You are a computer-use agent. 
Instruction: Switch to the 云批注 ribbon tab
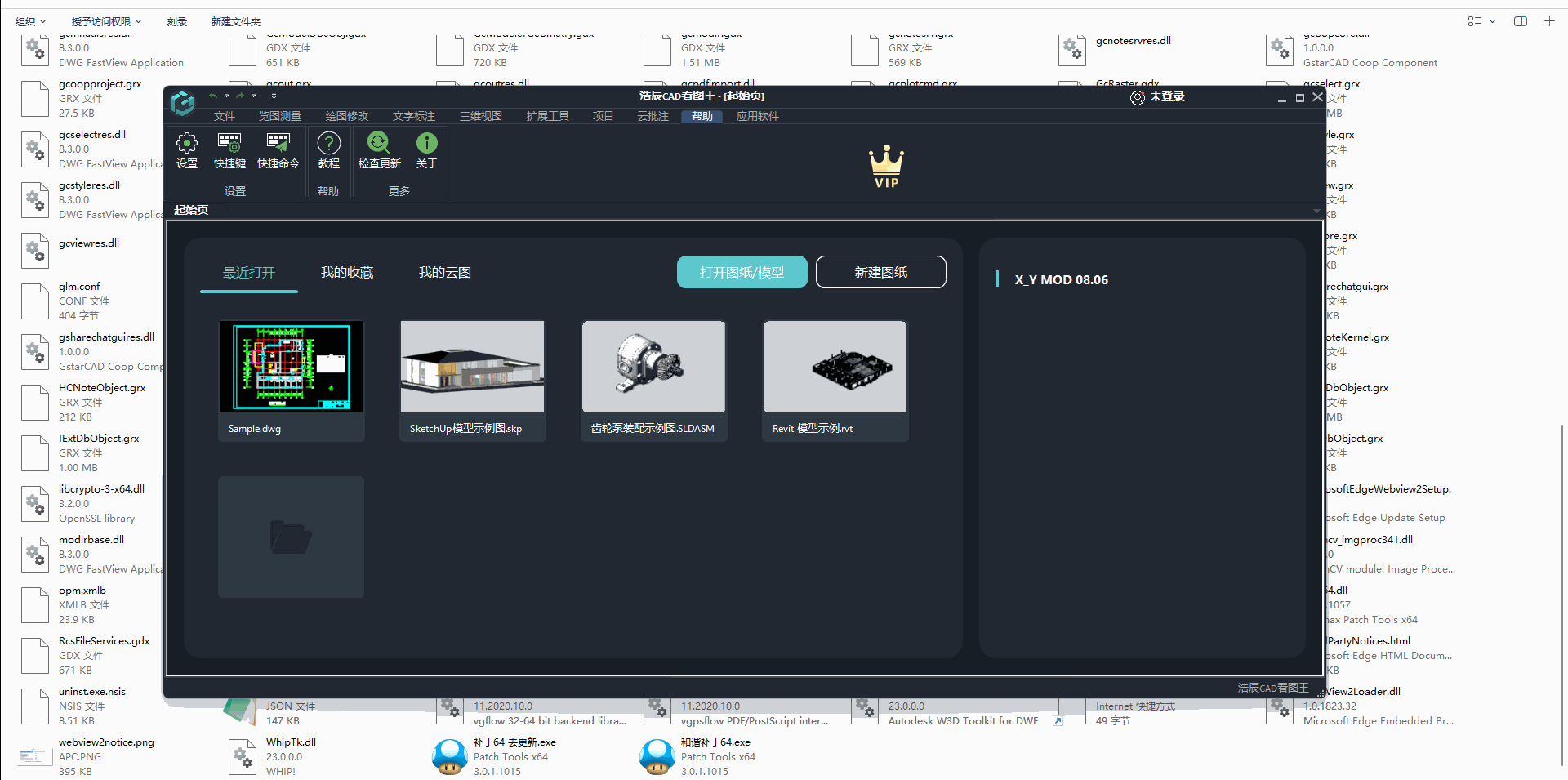click(x=653, y=116)
